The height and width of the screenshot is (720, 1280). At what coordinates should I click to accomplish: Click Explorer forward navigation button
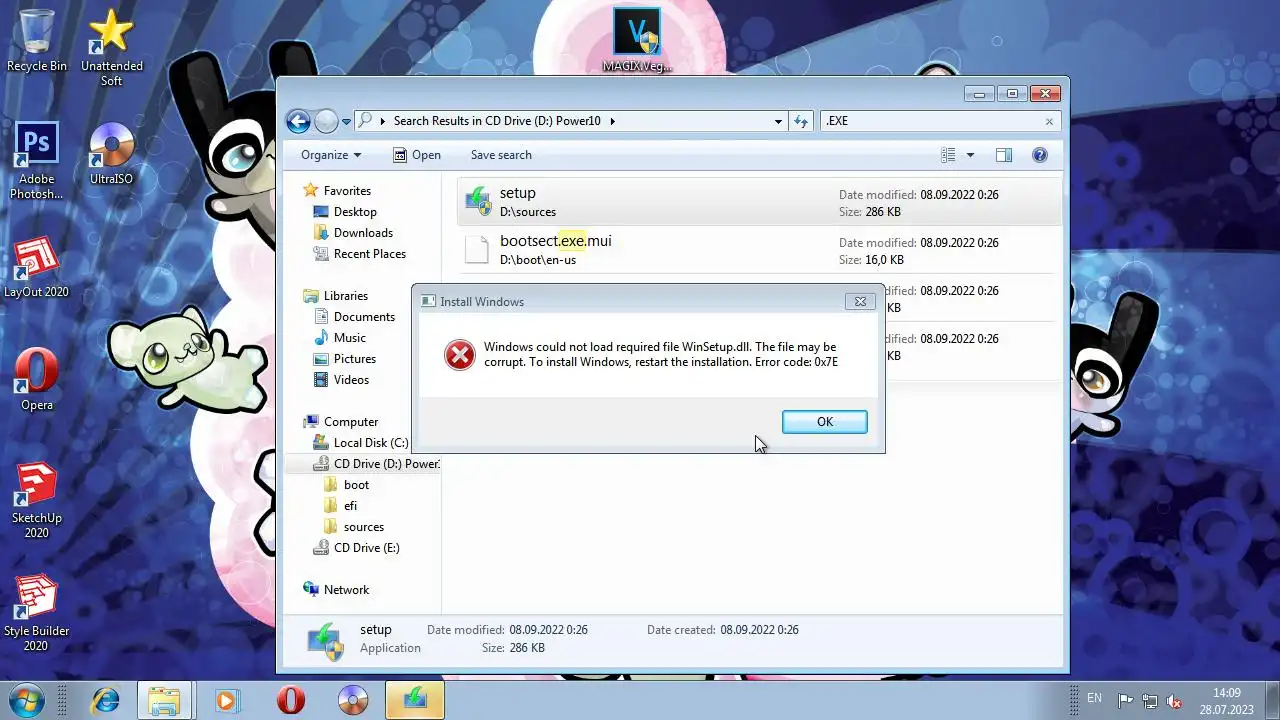326,121
